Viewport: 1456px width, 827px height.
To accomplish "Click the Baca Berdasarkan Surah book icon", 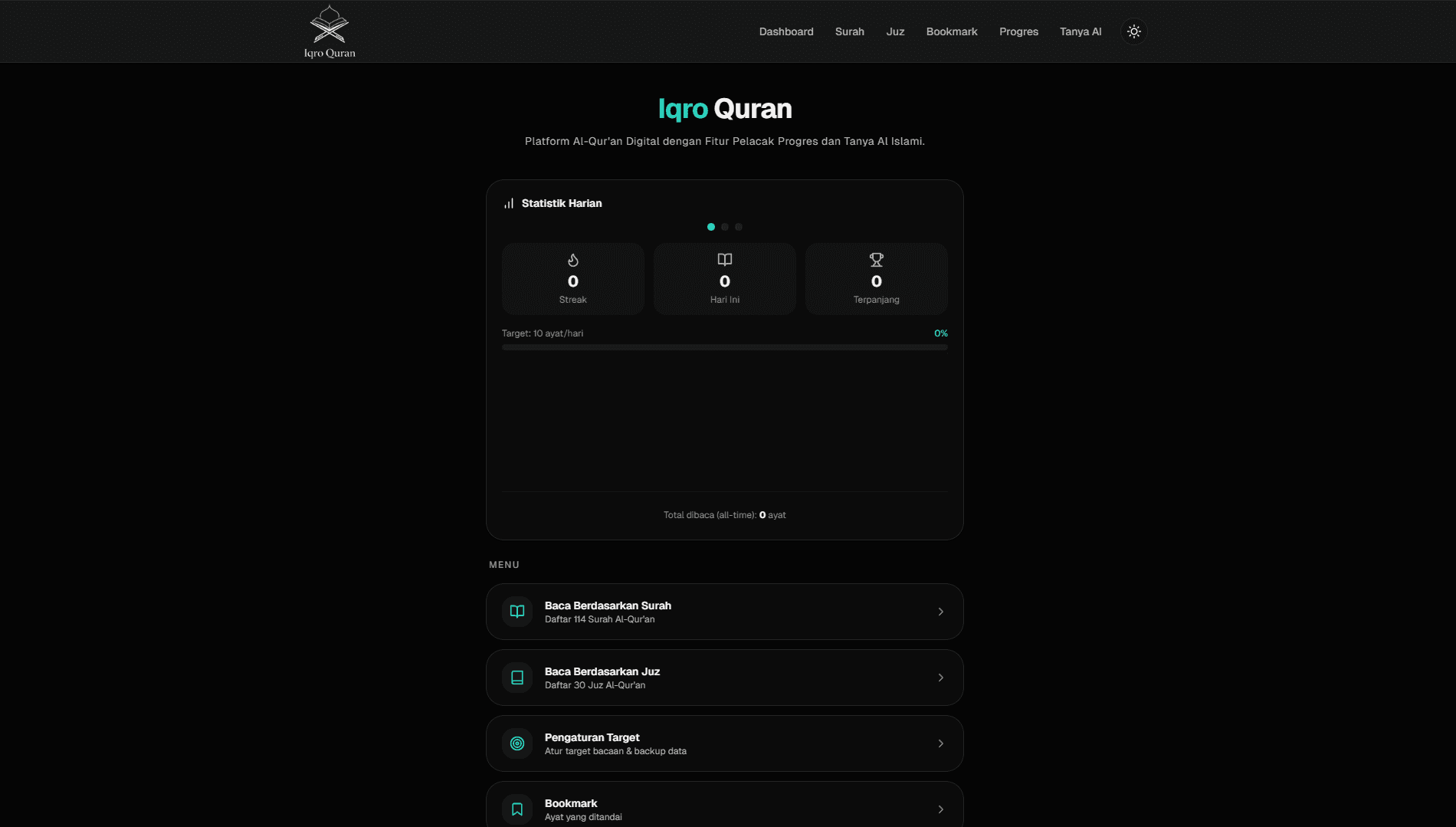I will pos(517,612).
